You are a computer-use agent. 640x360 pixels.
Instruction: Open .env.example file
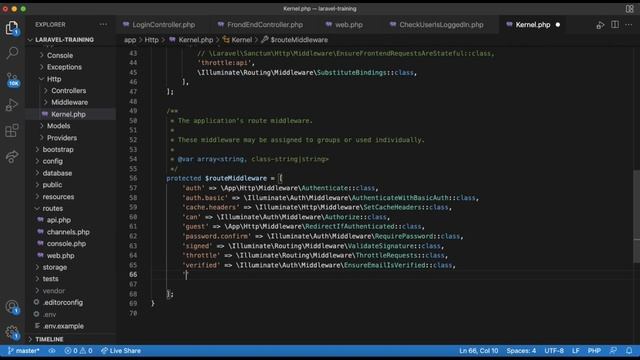[x=63, y=326]
